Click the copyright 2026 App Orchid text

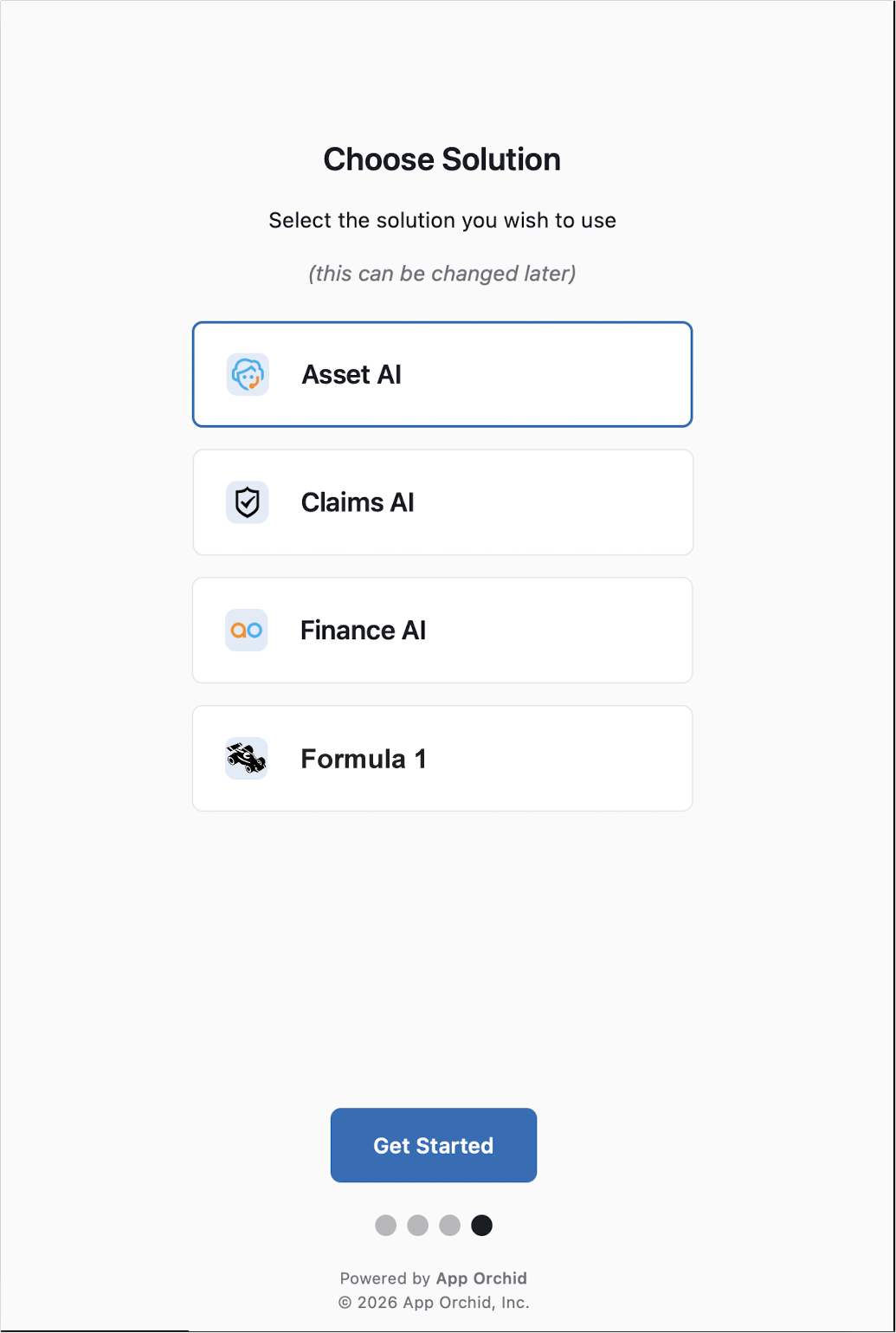pos(434,1303)
